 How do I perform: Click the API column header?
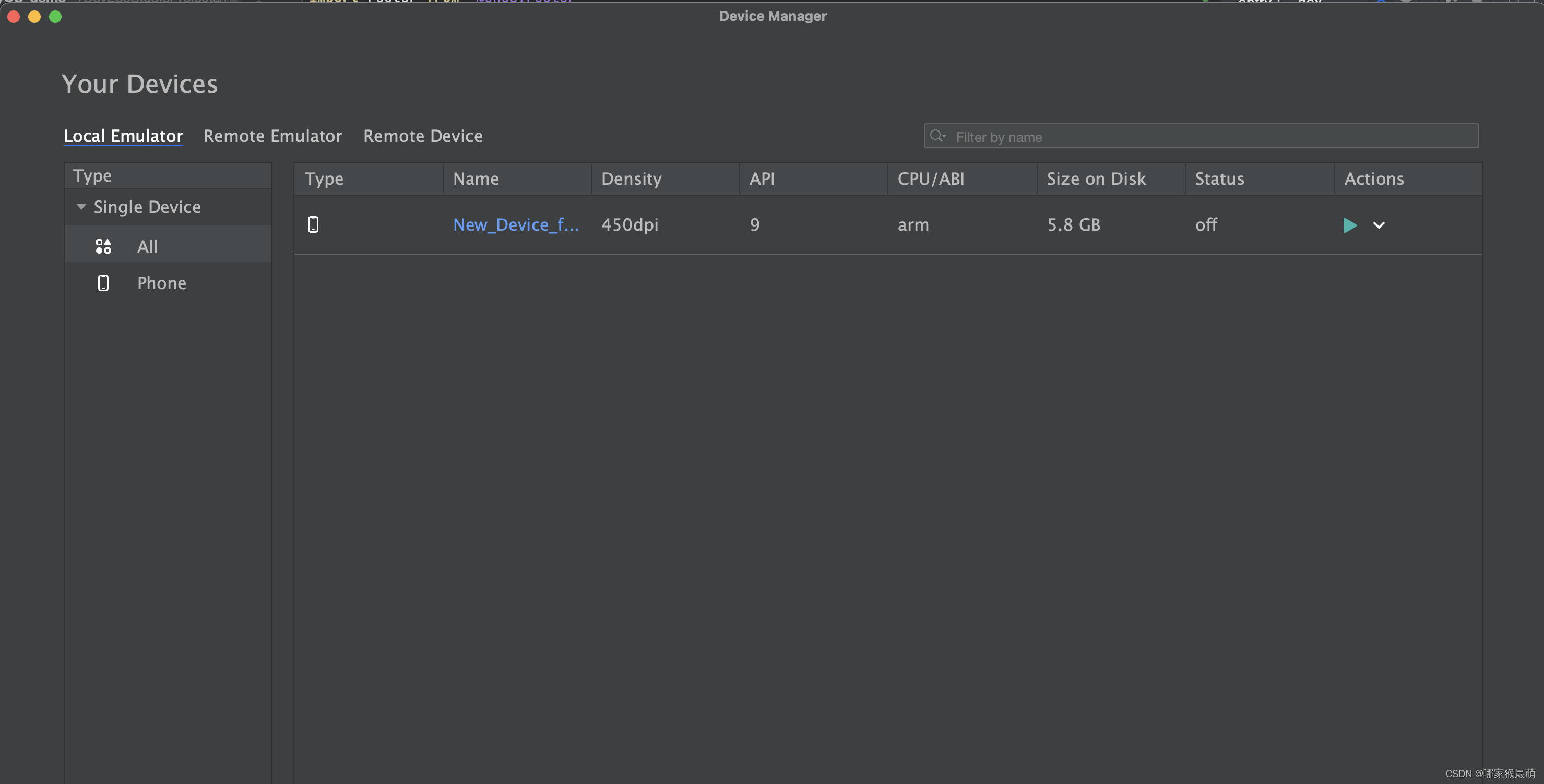click(x=762, y=179)
